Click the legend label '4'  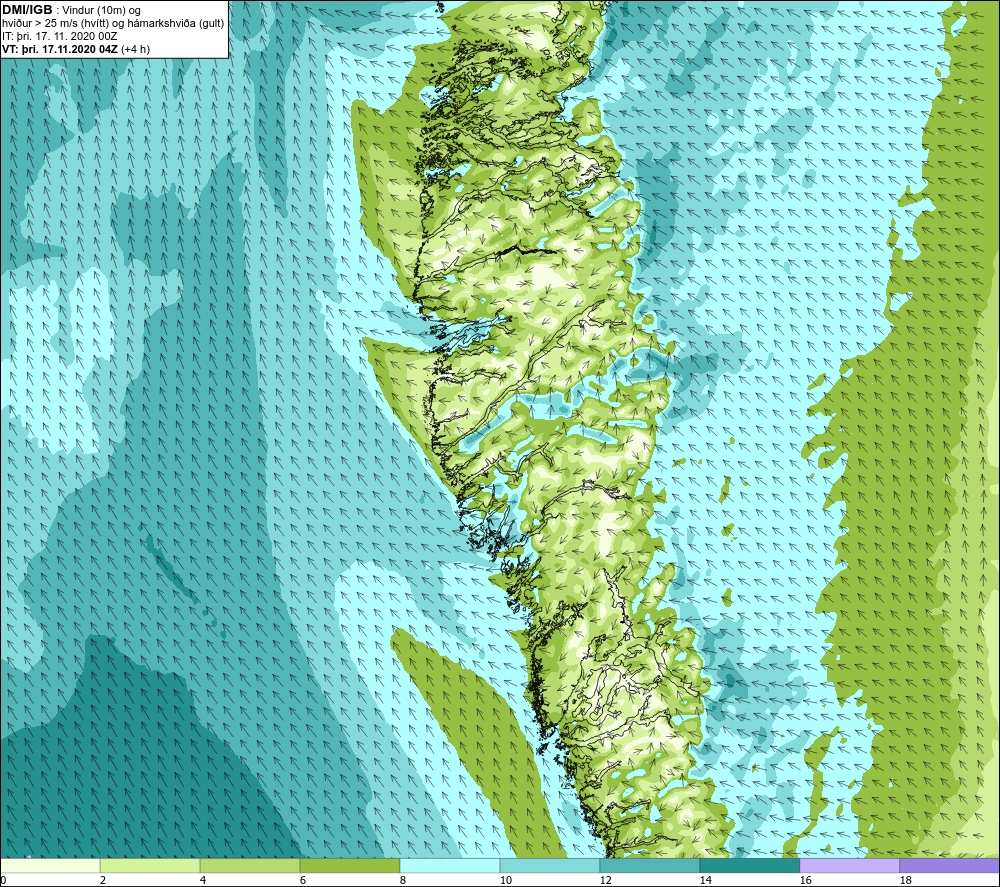[203, 881]
